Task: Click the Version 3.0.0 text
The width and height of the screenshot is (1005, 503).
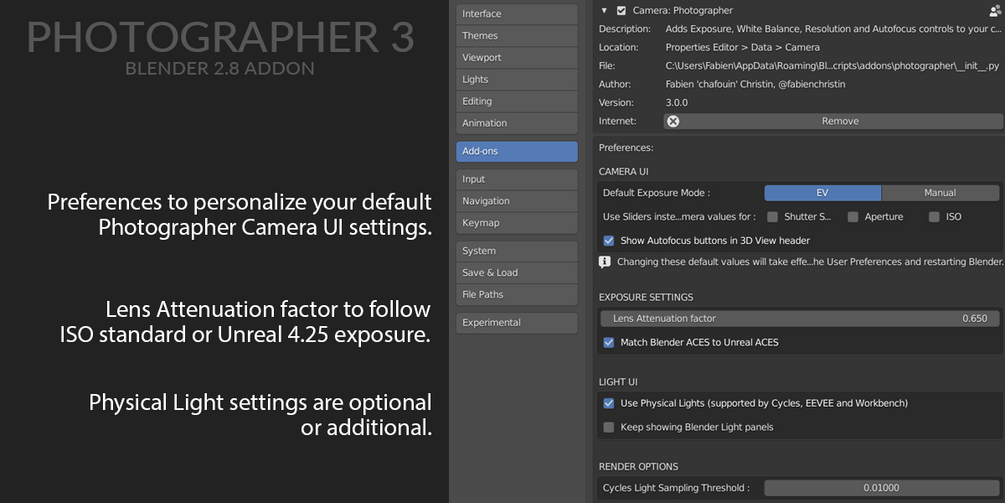Action: tap(676, 103)
